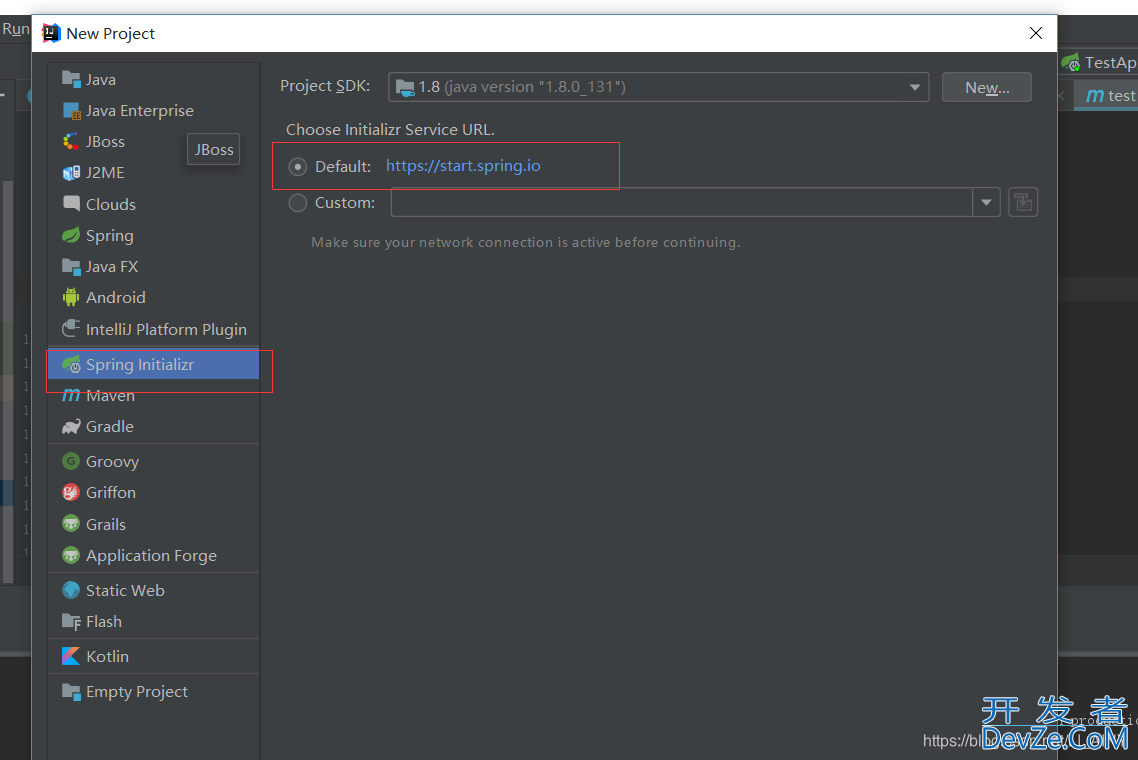The image size is (1138, 760).
Task: Select Static Web project type label
Action: (125, 590)
